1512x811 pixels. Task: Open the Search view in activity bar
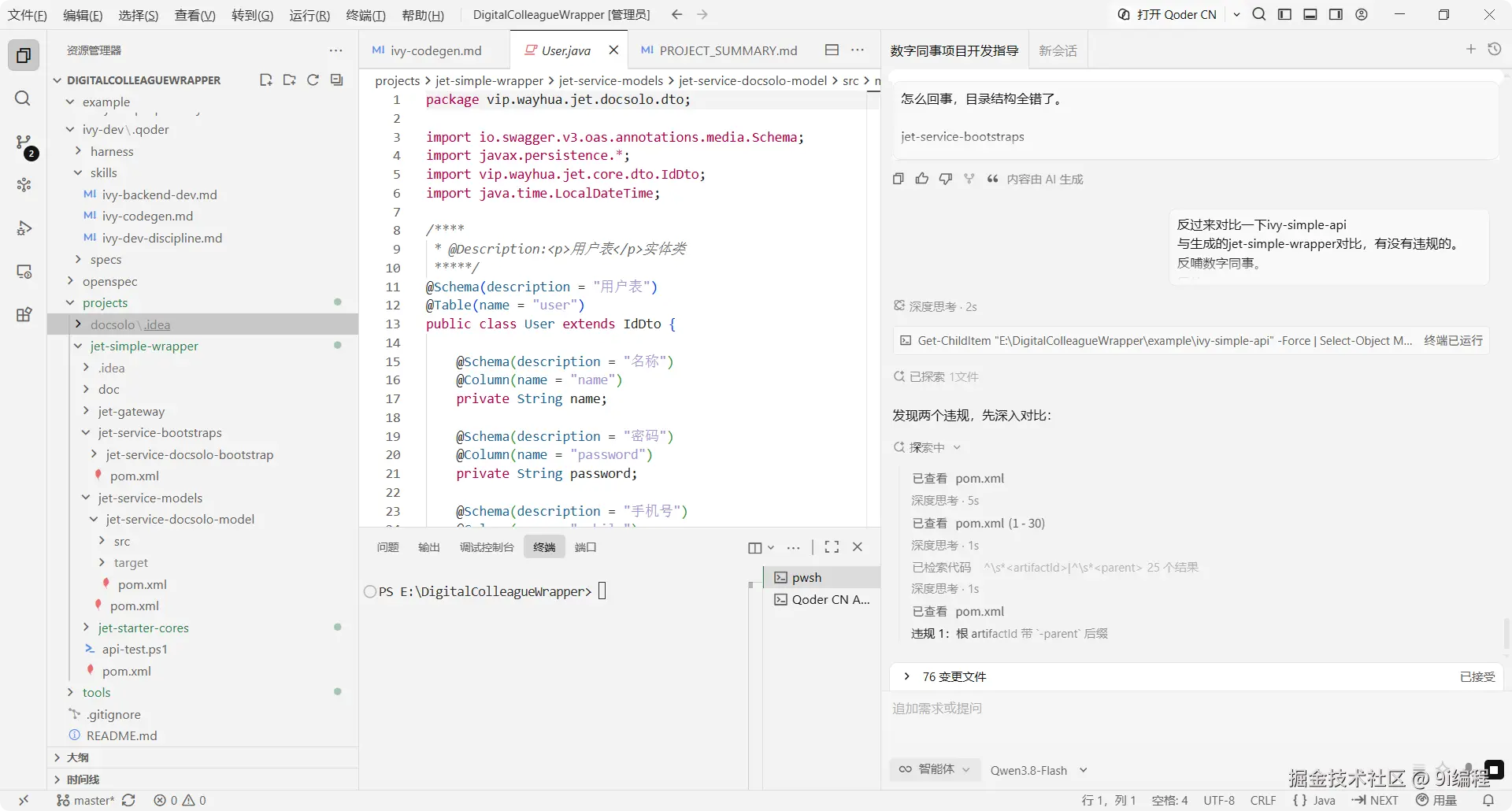[24, 98]
